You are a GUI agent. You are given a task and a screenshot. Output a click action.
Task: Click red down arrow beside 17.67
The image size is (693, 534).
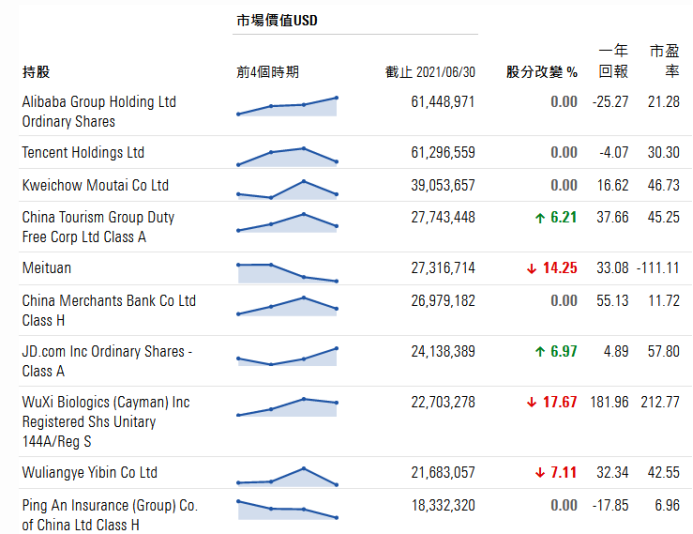coord(532,403)
